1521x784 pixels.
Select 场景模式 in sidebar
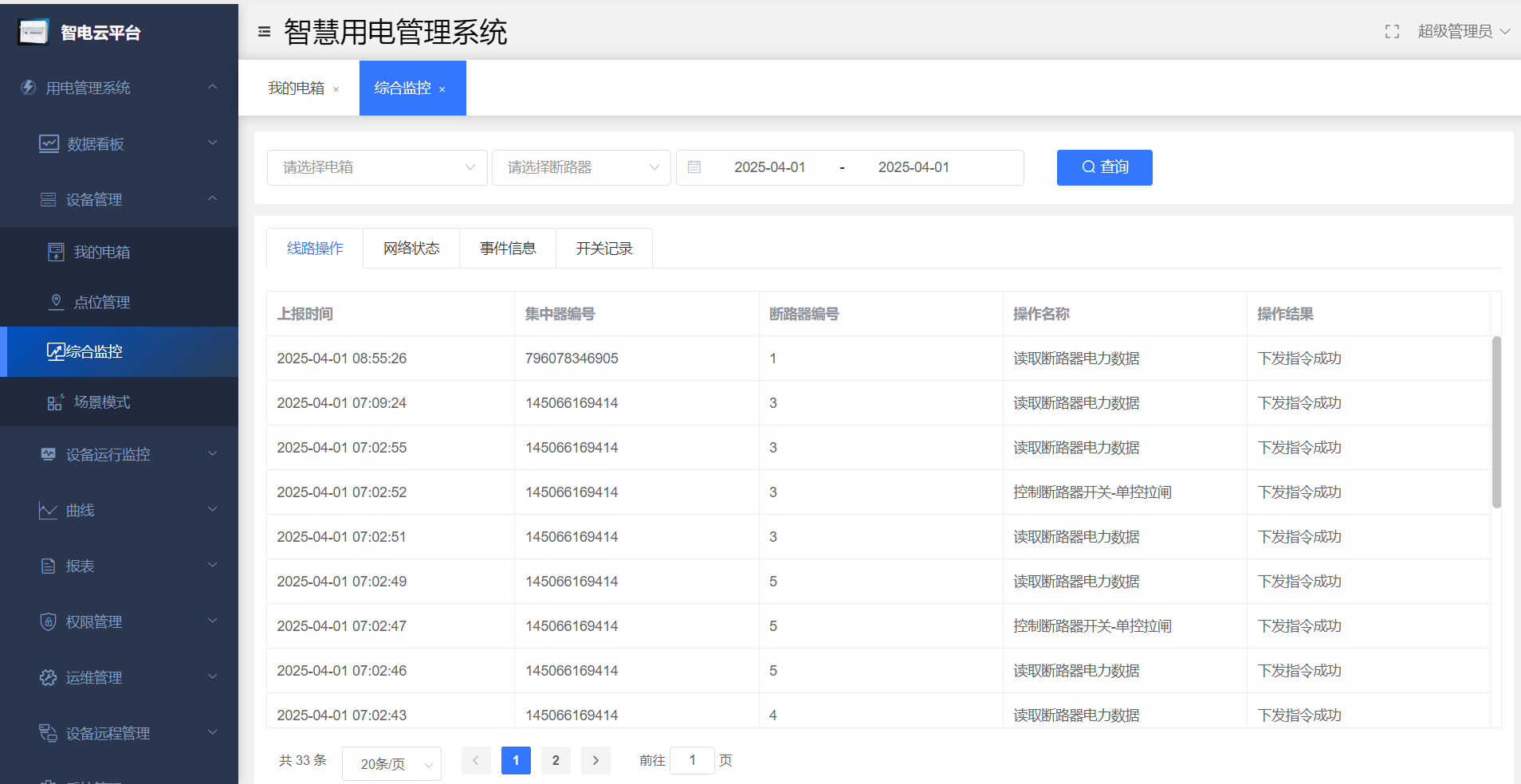[101, 402]
